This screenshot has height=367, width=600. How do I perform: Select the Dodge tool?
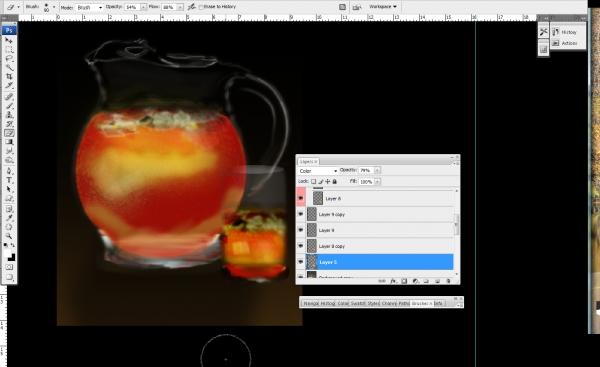pyautogui.click(x=9, y=160)
